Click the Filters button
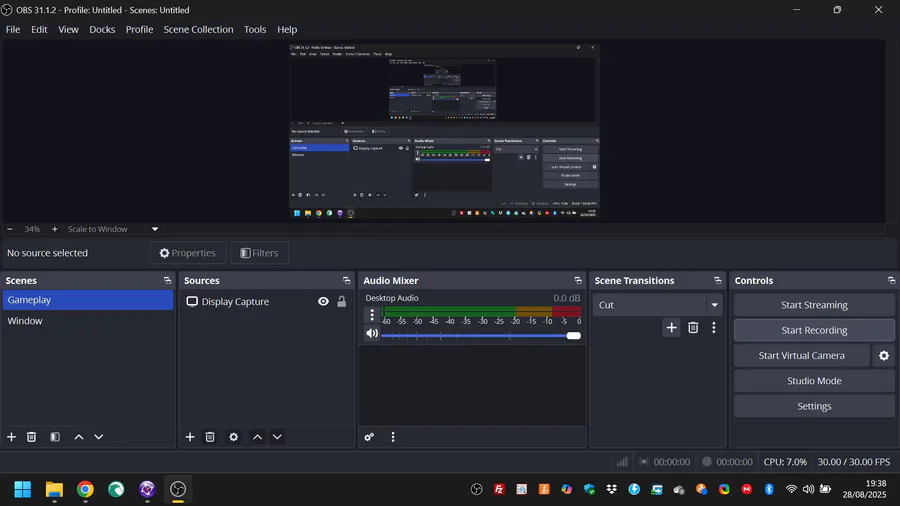The width and height of the screenshot is (900, 506). click(259, 253)
